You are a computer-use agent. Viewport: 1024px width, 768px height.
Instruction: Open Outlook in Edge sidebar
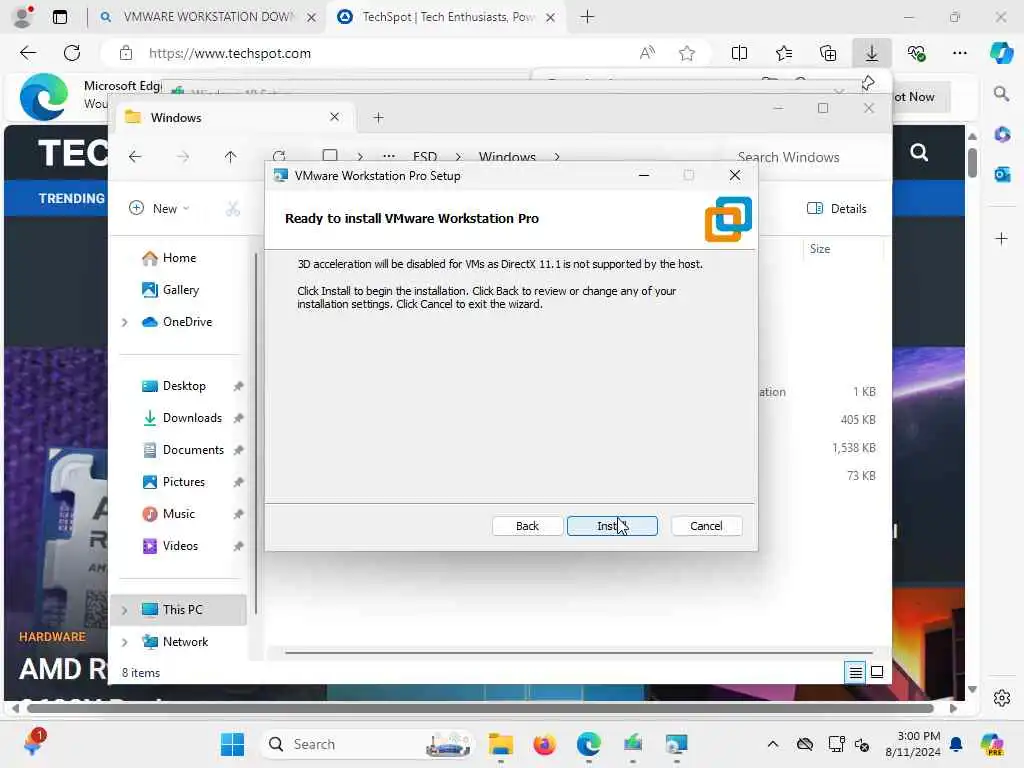(x=1002, y=174)
